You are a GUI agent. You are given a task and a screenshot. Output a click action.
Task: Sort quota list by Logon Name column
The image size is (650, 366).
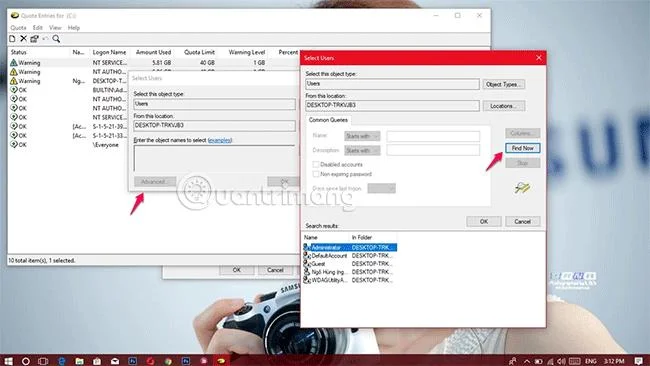(109, 52)
